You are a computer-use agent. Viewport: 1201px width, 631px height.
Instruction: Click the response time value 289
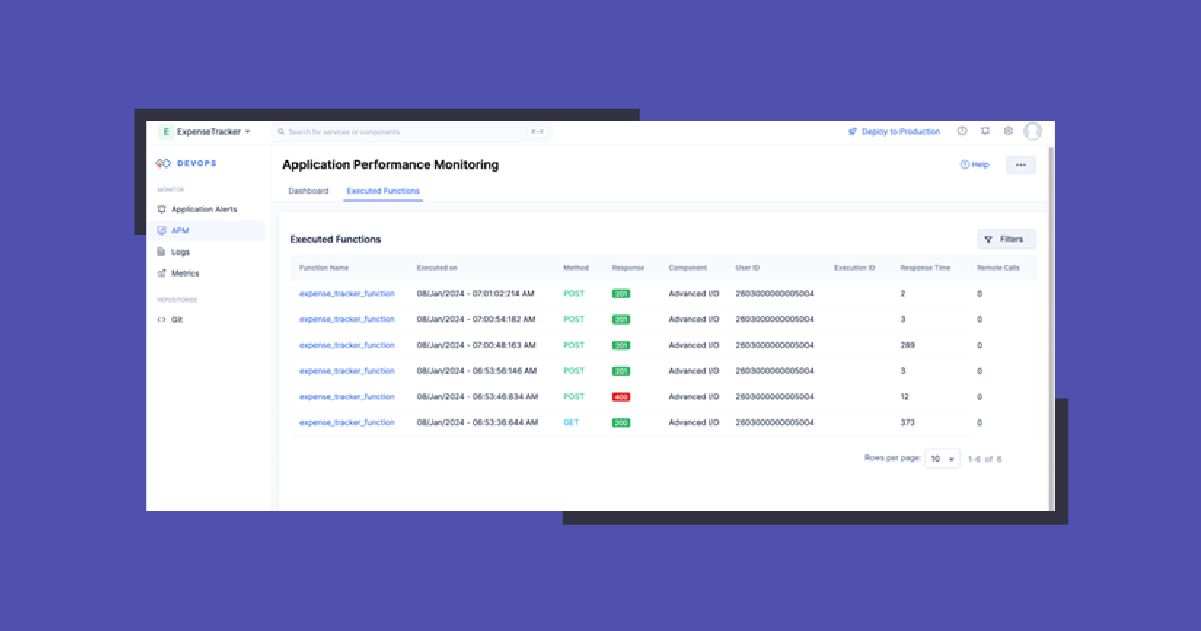908,345
